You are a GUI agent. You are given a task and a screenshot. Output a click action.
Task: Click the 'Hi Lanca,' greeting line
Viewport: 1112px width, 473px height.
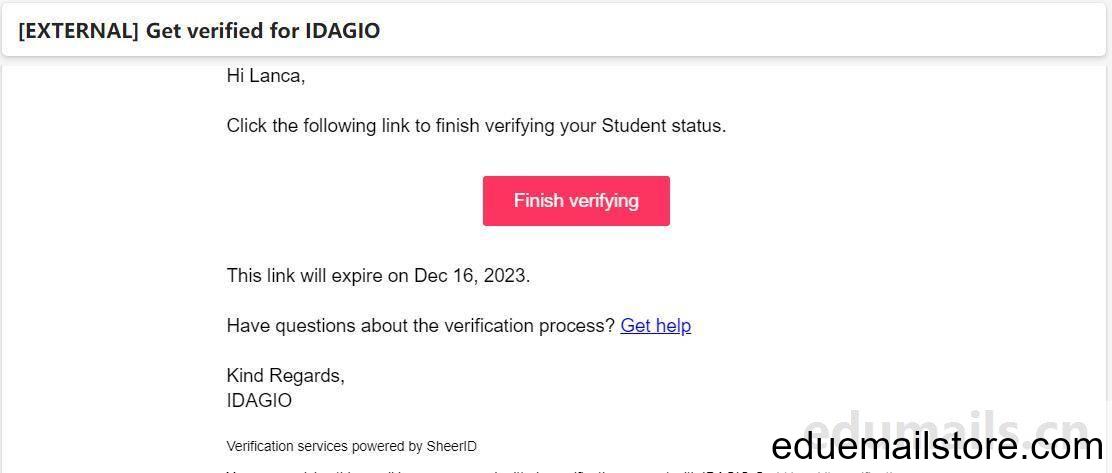266,76
